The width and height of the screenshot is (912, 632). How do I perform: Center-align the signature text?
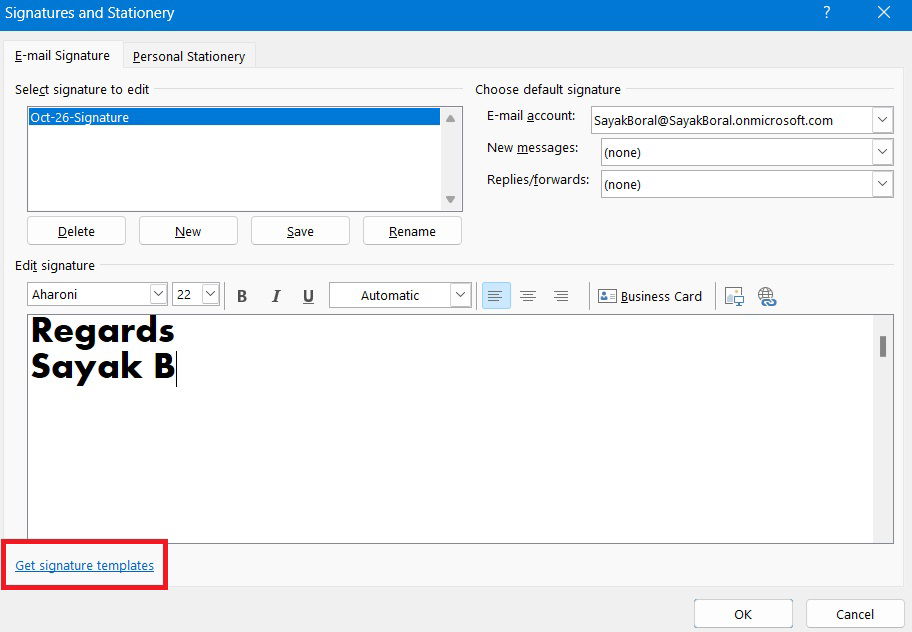point(528,295)
